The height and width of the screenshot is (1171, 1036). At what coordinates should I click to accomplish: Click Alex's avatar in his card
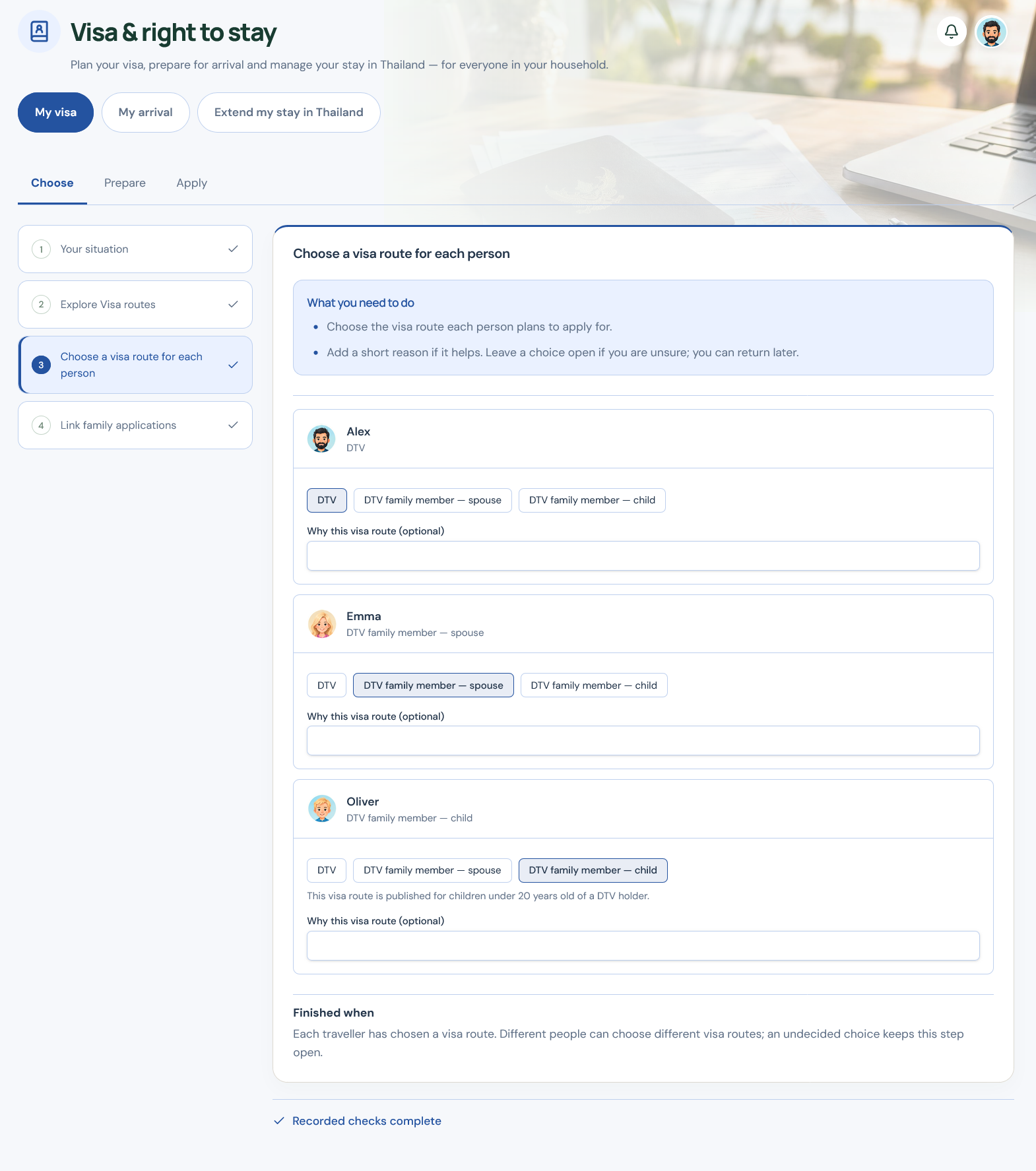pyautogui.click(x=321, y=439)
